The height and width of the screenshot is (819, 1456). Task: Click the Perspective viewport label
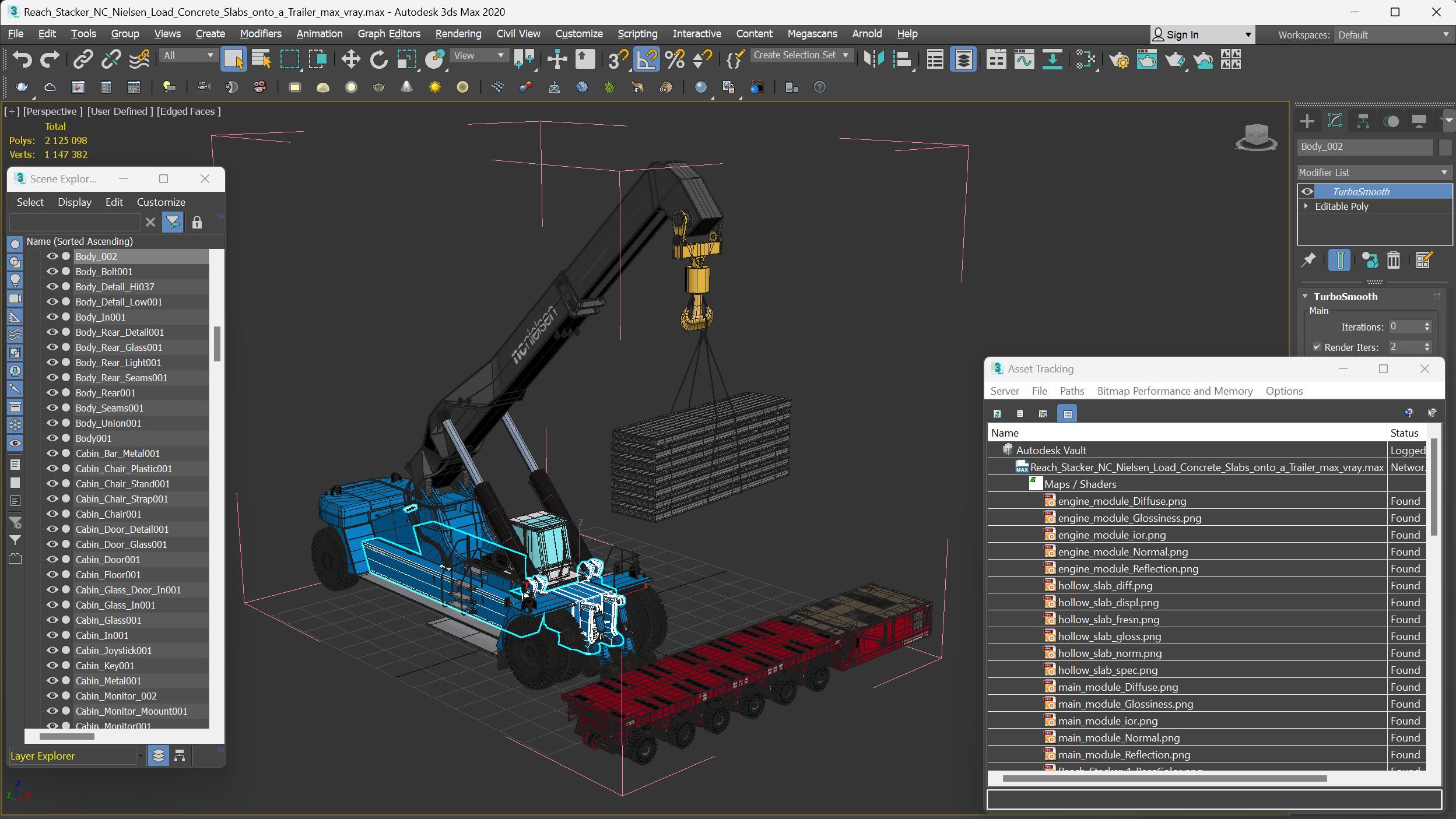point(52,111)
